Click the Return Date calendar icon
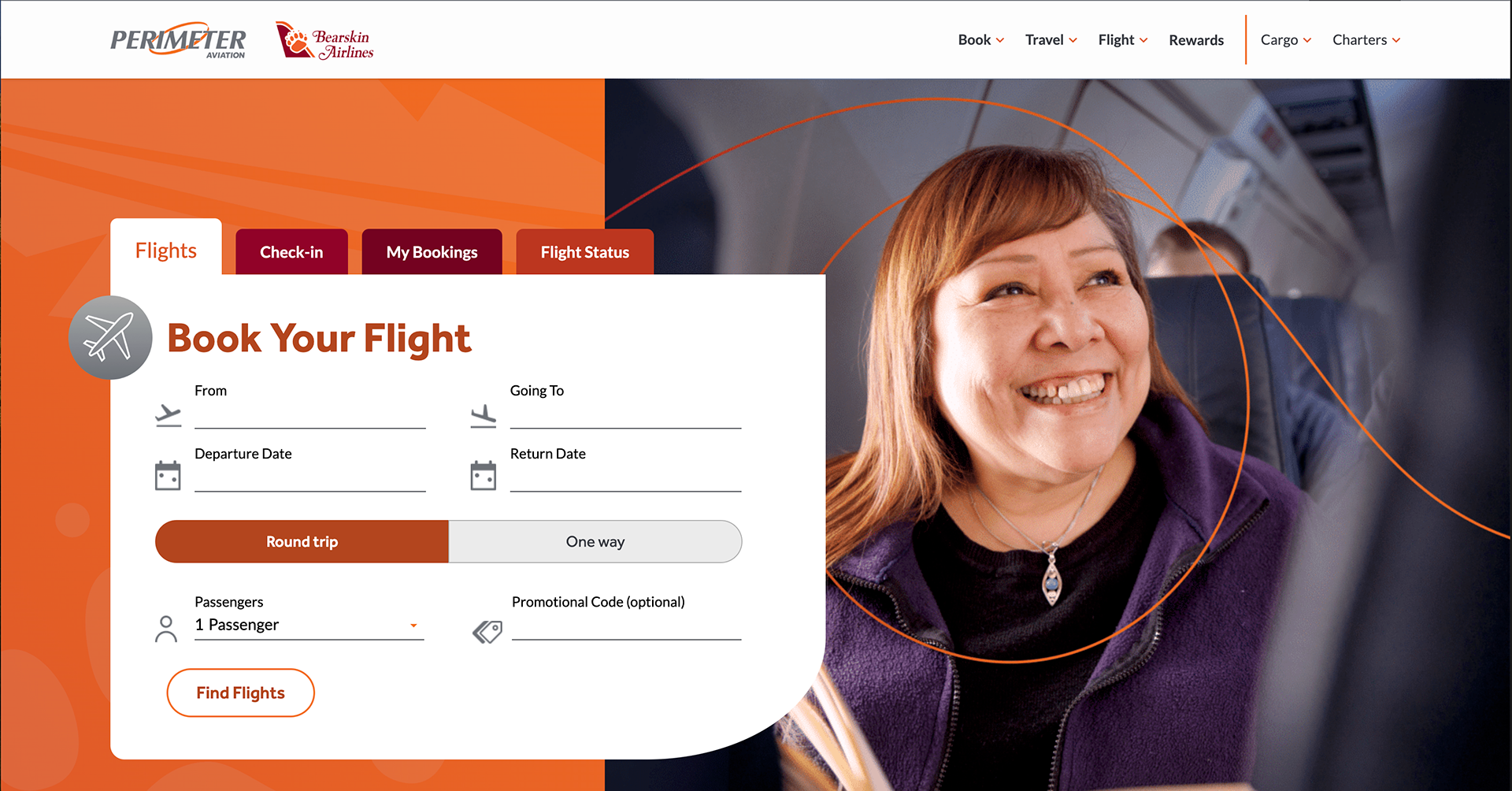Screen dimensions: 1512x791 coord(484,475)
